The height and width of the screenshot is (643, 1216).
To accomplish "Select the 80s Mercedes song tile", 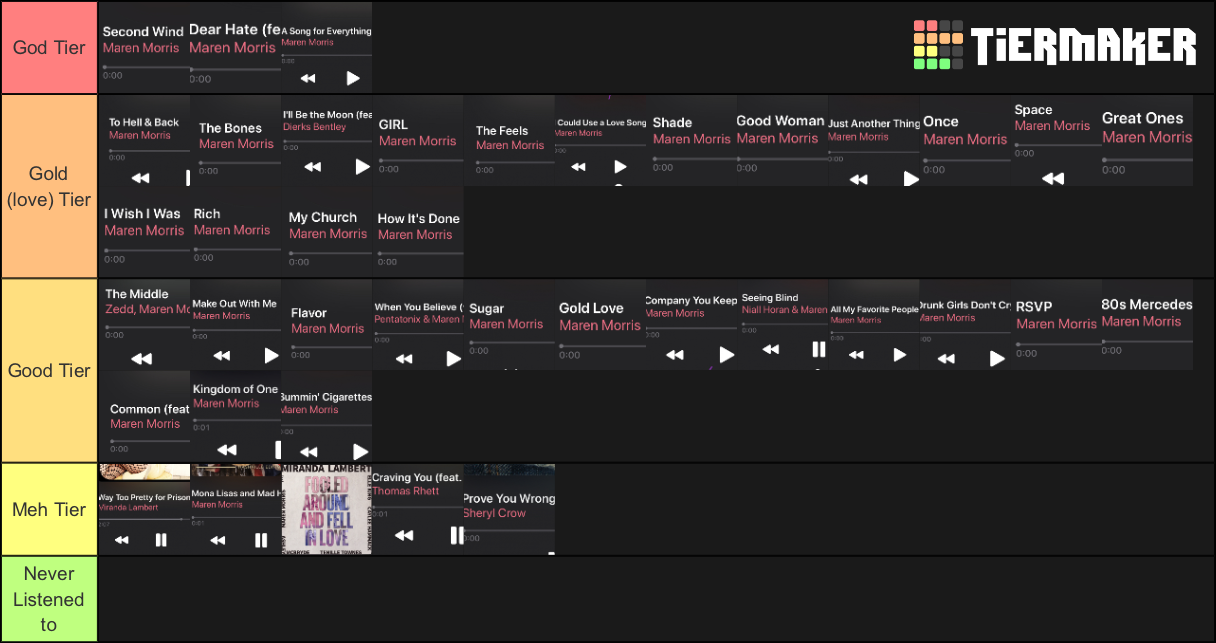I will 1146,325.
